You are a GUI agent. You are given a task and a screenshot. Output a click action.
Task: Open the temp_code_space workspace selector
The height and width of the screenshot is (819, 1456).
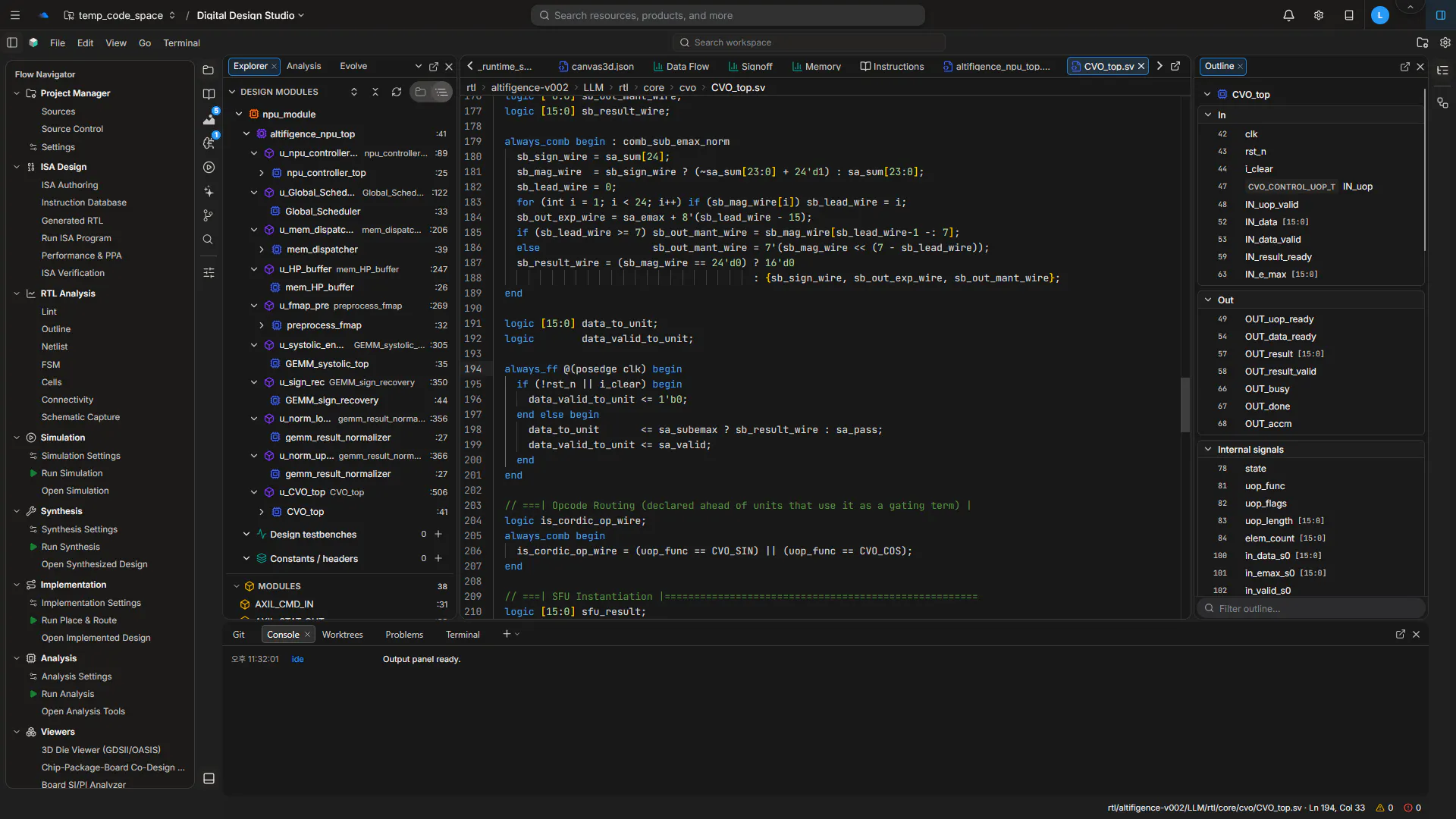[x=120, y=15]
